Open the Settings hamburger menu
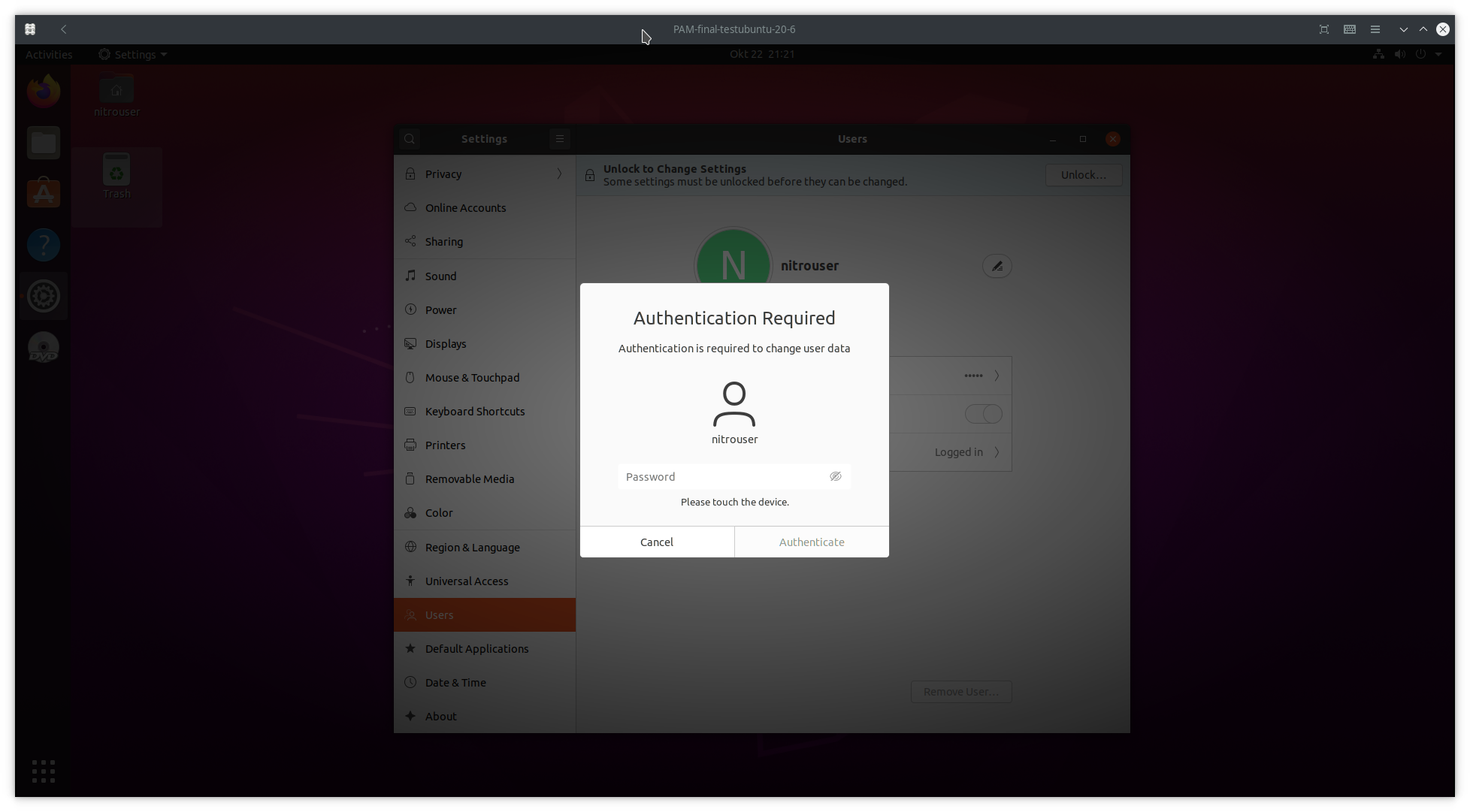This screenshot has height=812, width=1470. [560, 139]
